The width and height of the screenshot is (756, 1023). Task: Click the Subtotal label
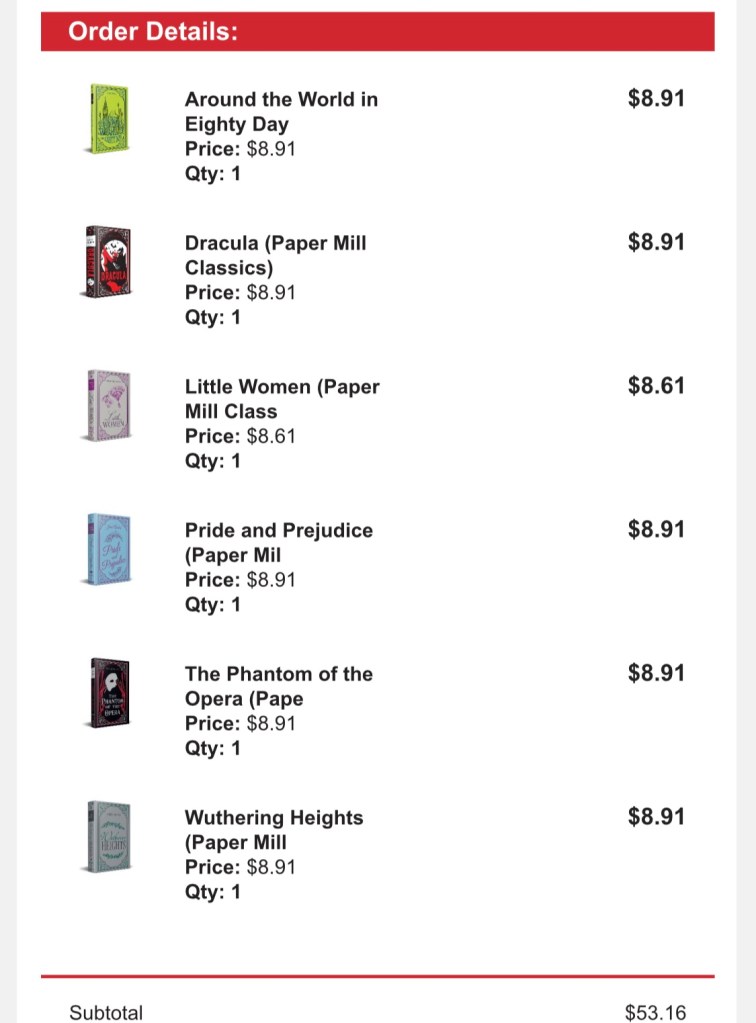tap(106, 1012)
